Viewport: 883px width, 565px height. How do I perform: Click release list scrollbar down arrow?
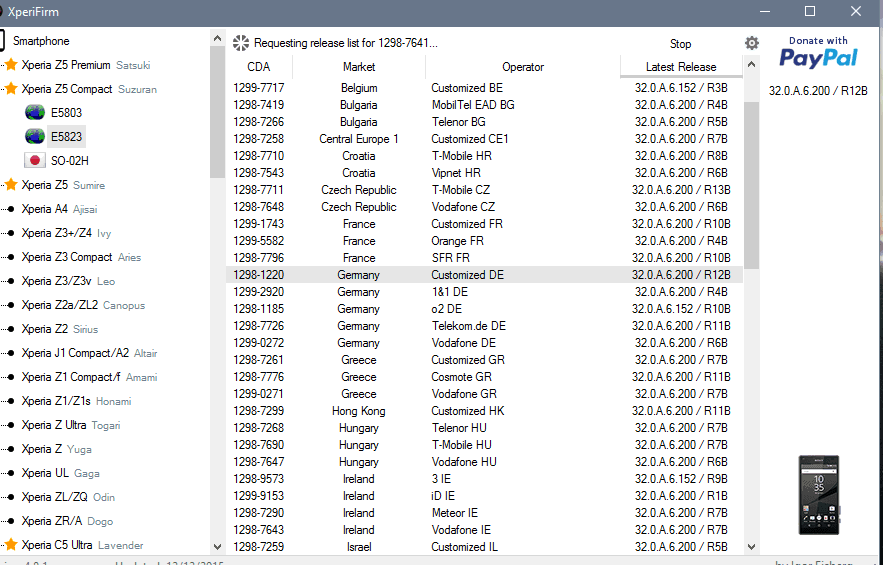pos(751,546)
